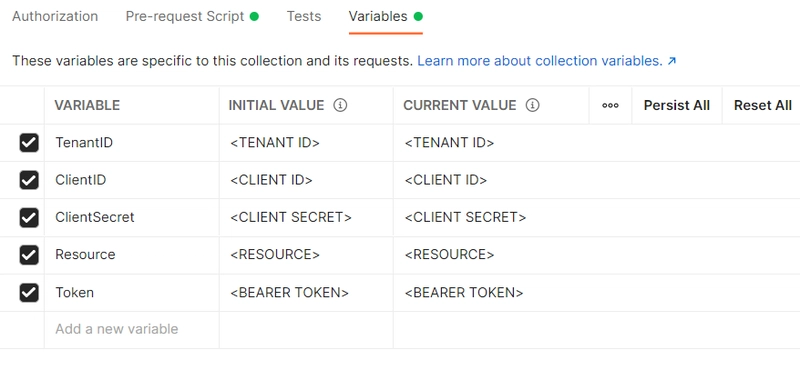Screen dimensions: 800x380
Task: Click the Persist All button
Action: 677,105
